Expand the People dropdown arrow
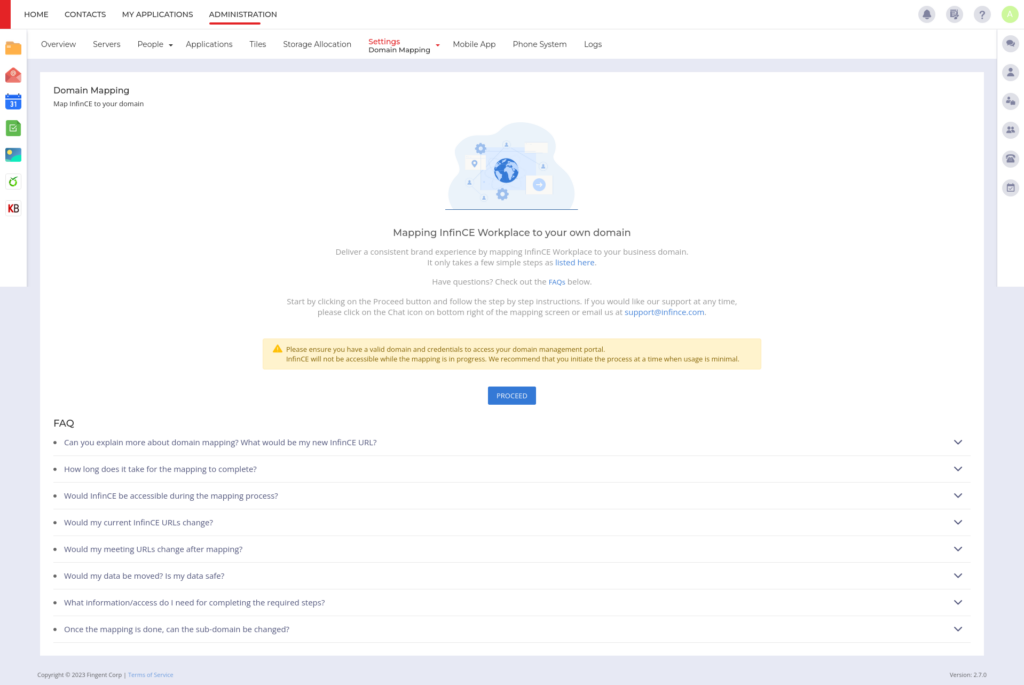Screen dimensions: 1024x685 pyautogui.click(x=170, y=45)
